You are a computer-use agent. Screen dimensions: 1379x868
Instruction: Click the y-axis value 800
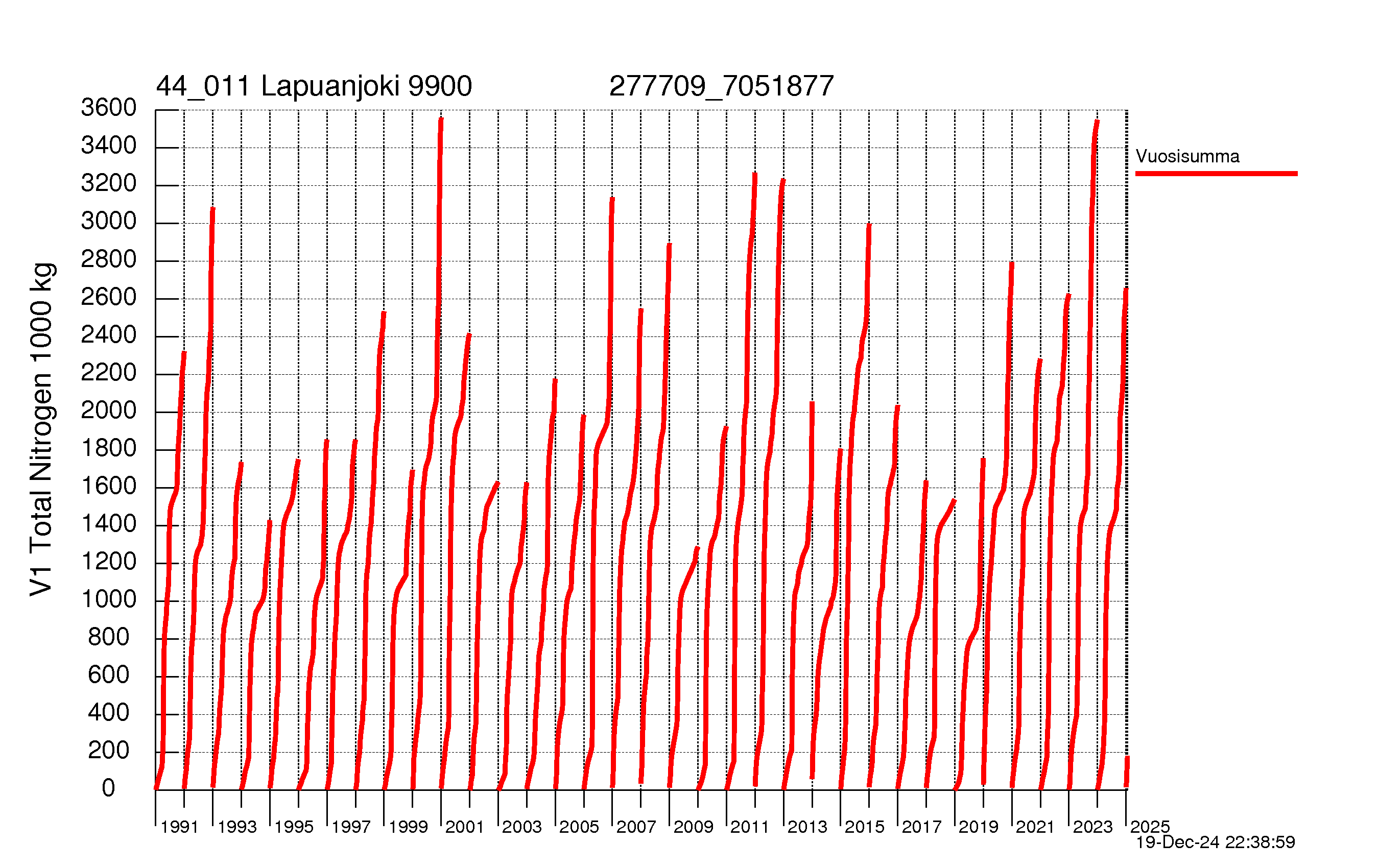point(109,637)
